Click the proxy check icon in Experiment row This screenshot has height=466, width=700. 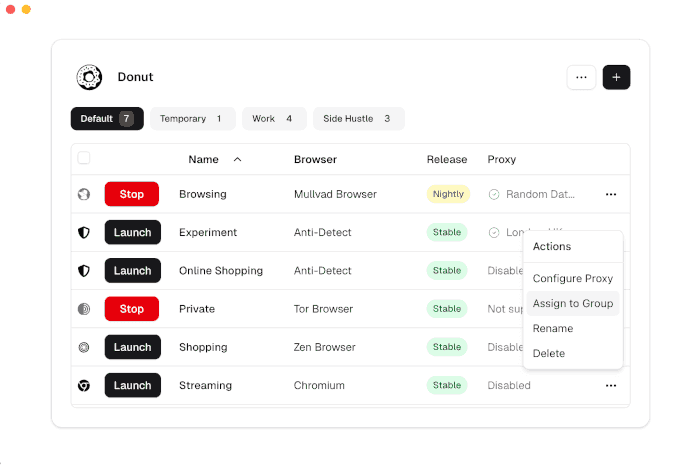[494, 233]
